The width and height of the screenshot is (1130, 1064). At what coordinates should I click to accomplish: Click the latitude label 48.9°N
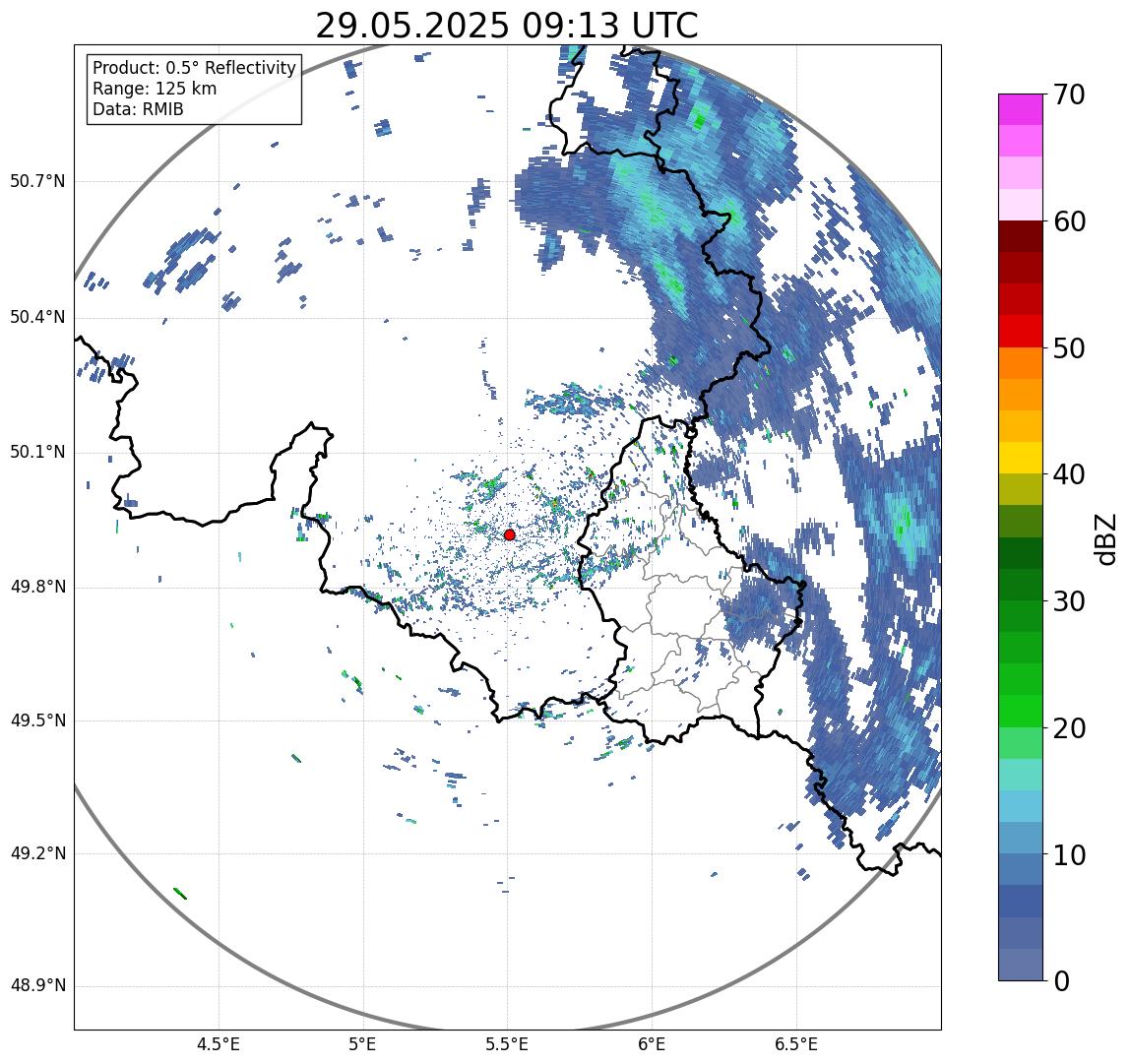pyautogui.click(x=37, y=985)
